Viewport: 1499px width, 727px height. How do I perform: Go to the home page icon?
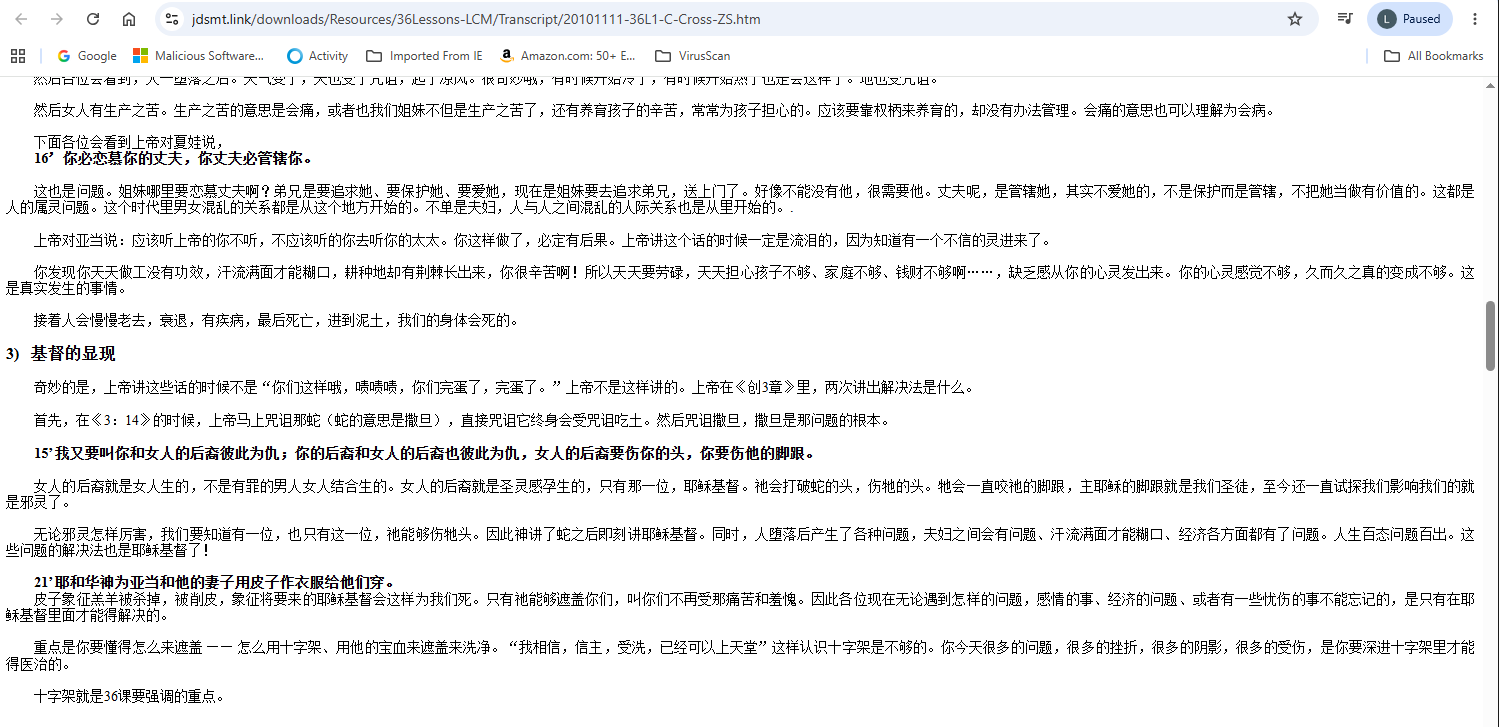point(129,19)
